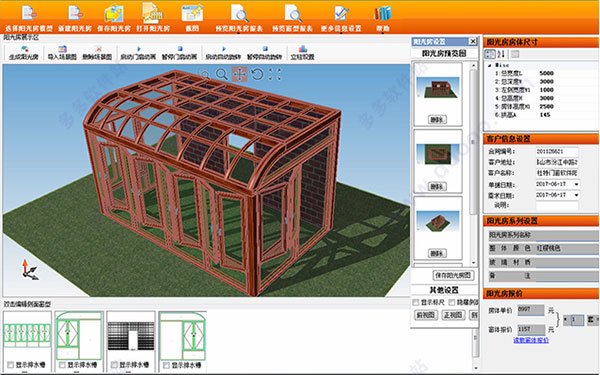Select the top-down sunroom preview thumbnail
600x375 pixels.
click(x=438, y=154)
